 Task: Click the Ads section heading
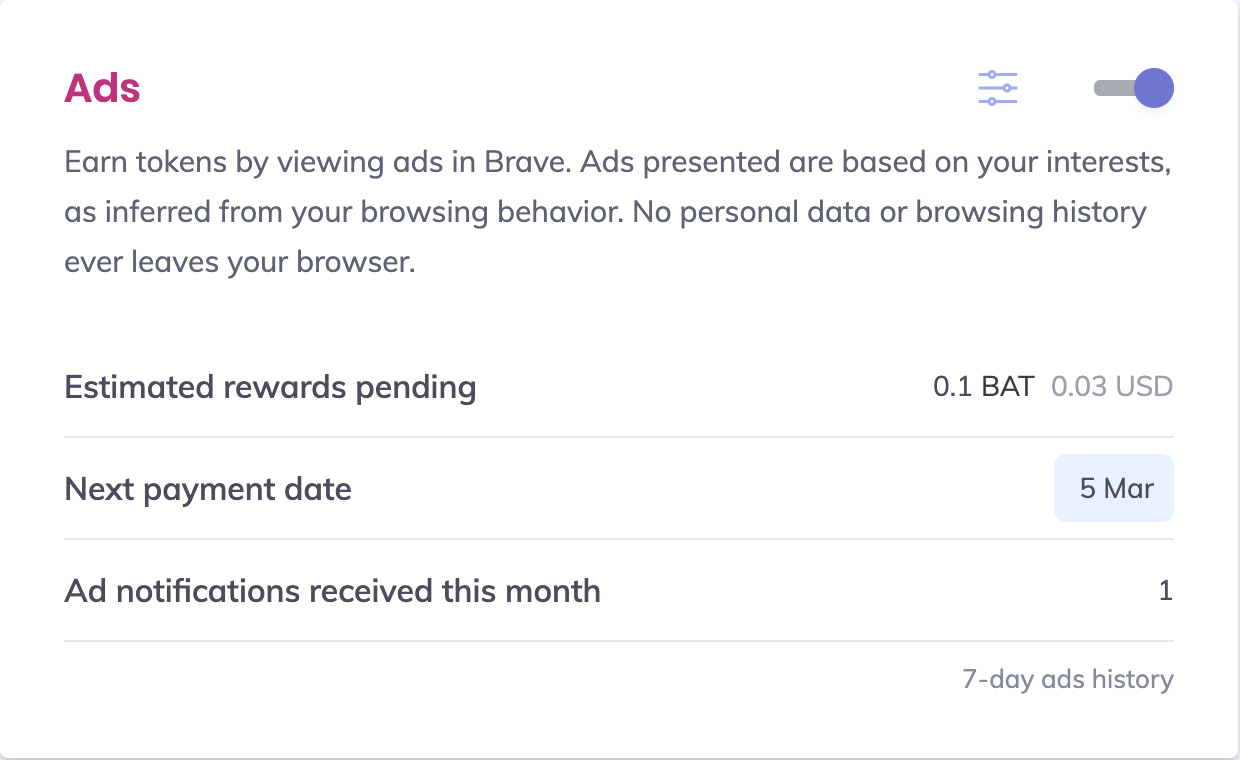(102, 88)
